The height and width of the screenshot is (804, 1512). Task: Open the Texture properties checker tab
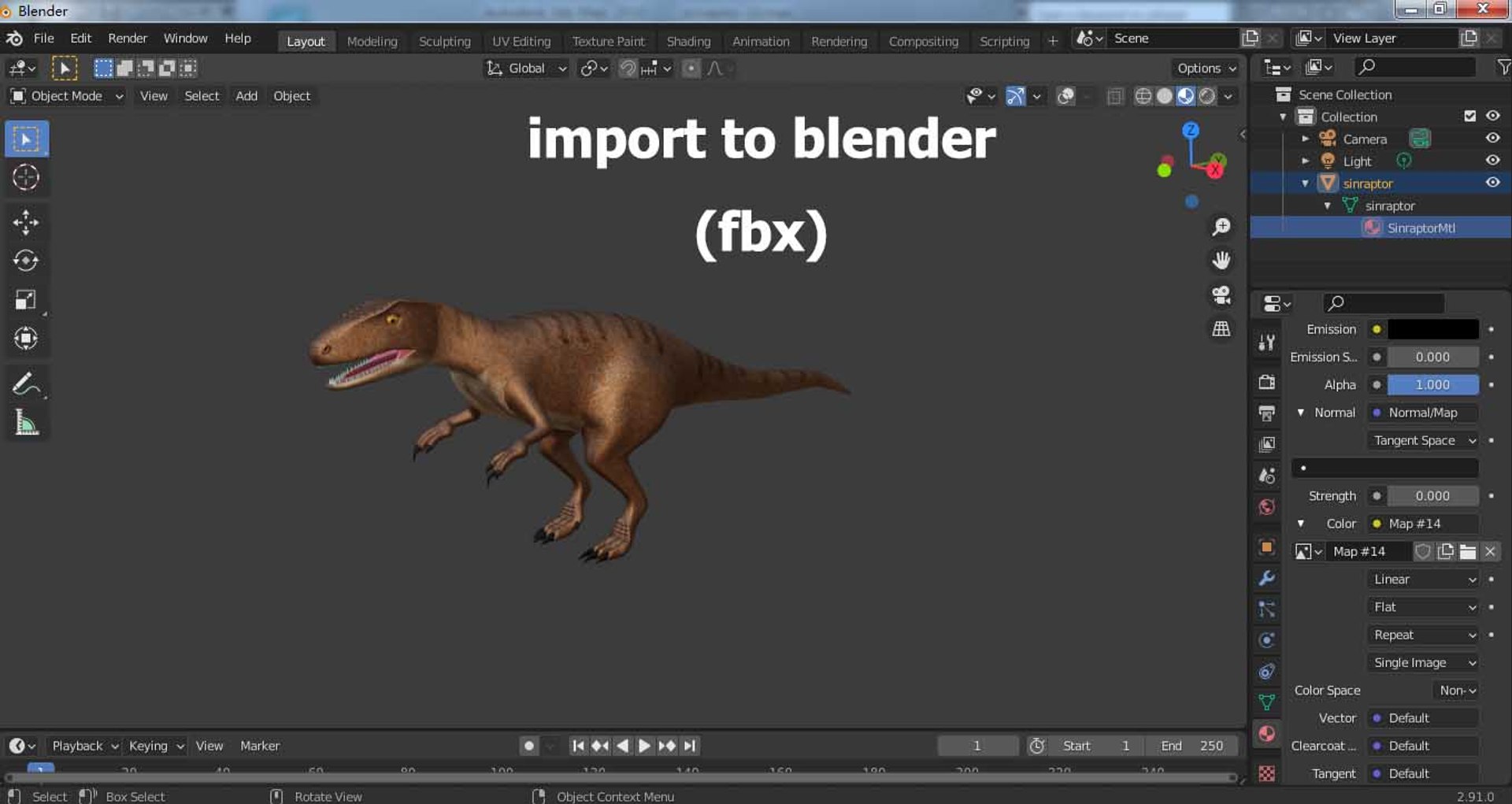pyautogui.click(x=1266, y=774)
